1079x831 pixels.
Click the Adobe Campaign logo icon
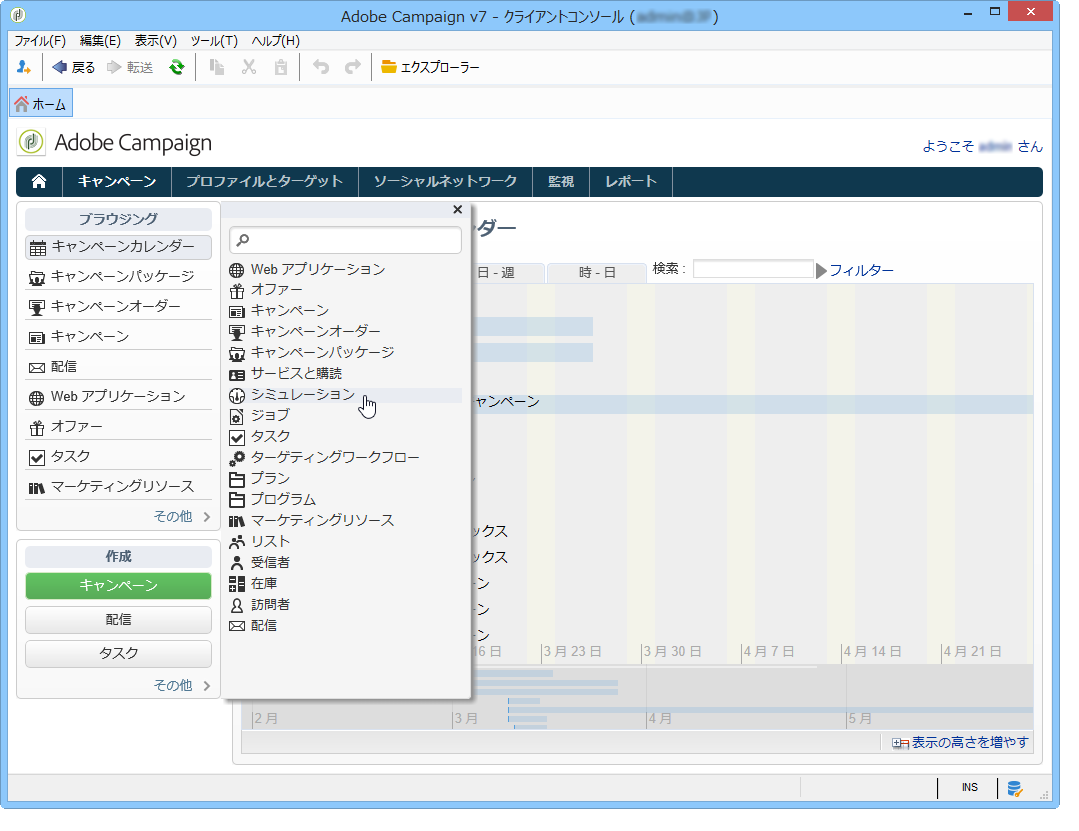click(x=31, y=142)
